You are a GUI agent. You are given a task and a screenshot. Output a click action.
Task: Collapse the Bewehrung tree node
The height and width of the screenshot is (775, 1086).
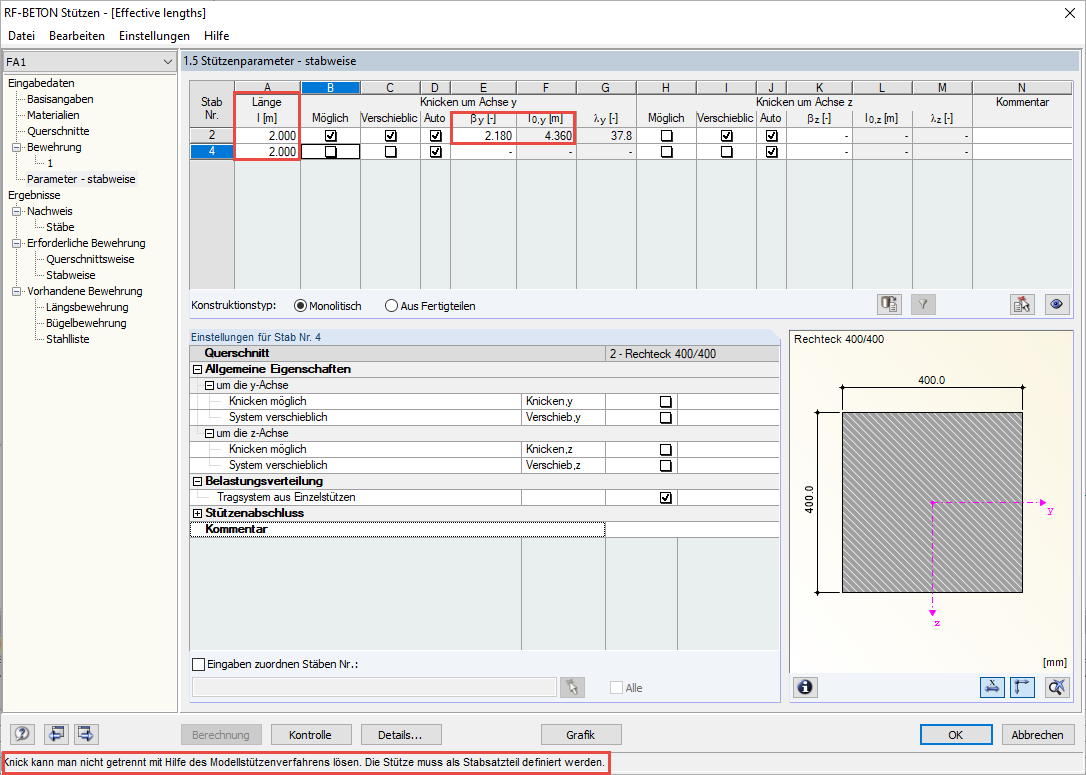17,148
